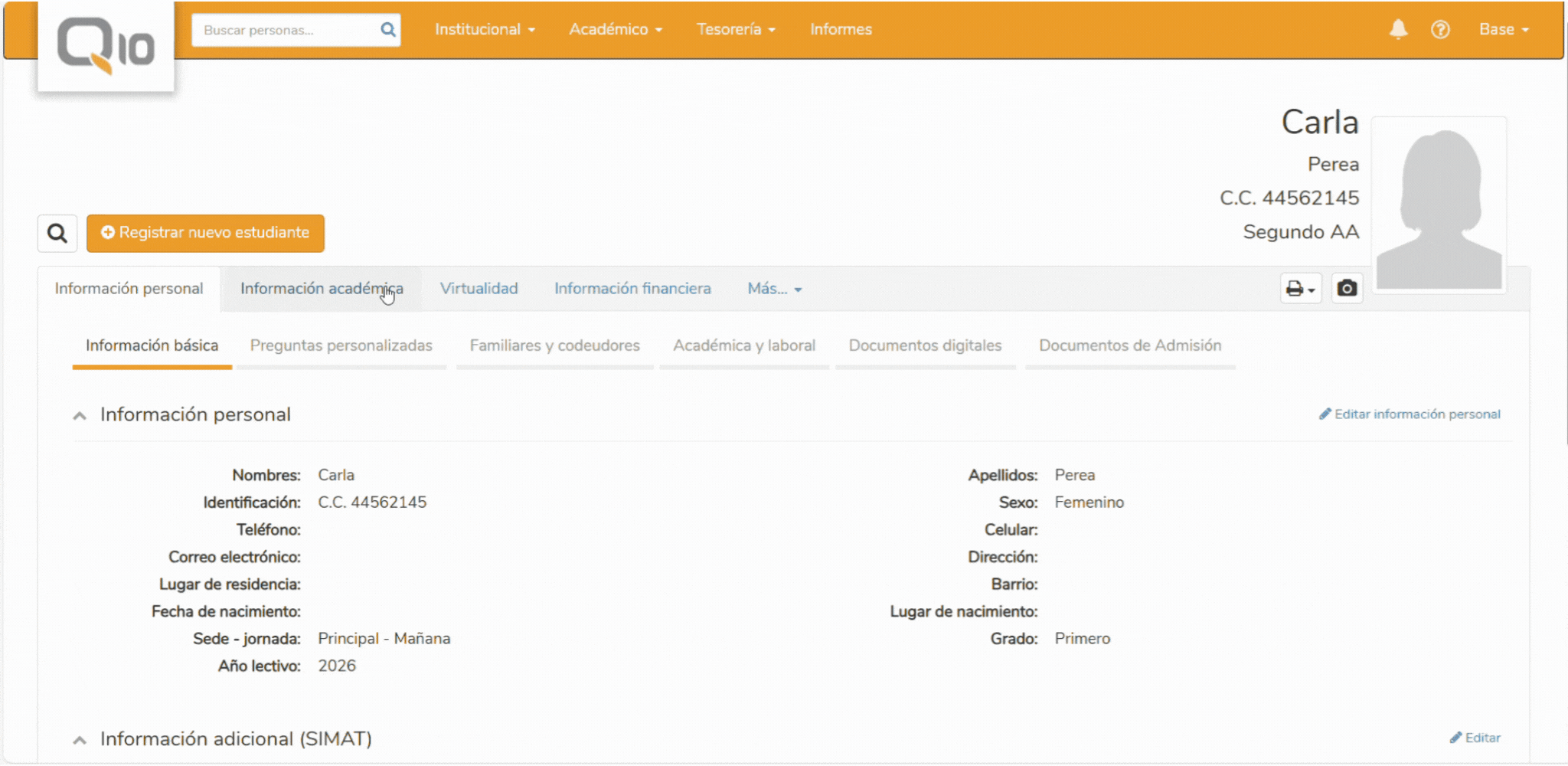Image resolution: width=1568 pixels, height=766 pixels.
Task: Switch to Información académica tab
Action: (x=322, y=289)
